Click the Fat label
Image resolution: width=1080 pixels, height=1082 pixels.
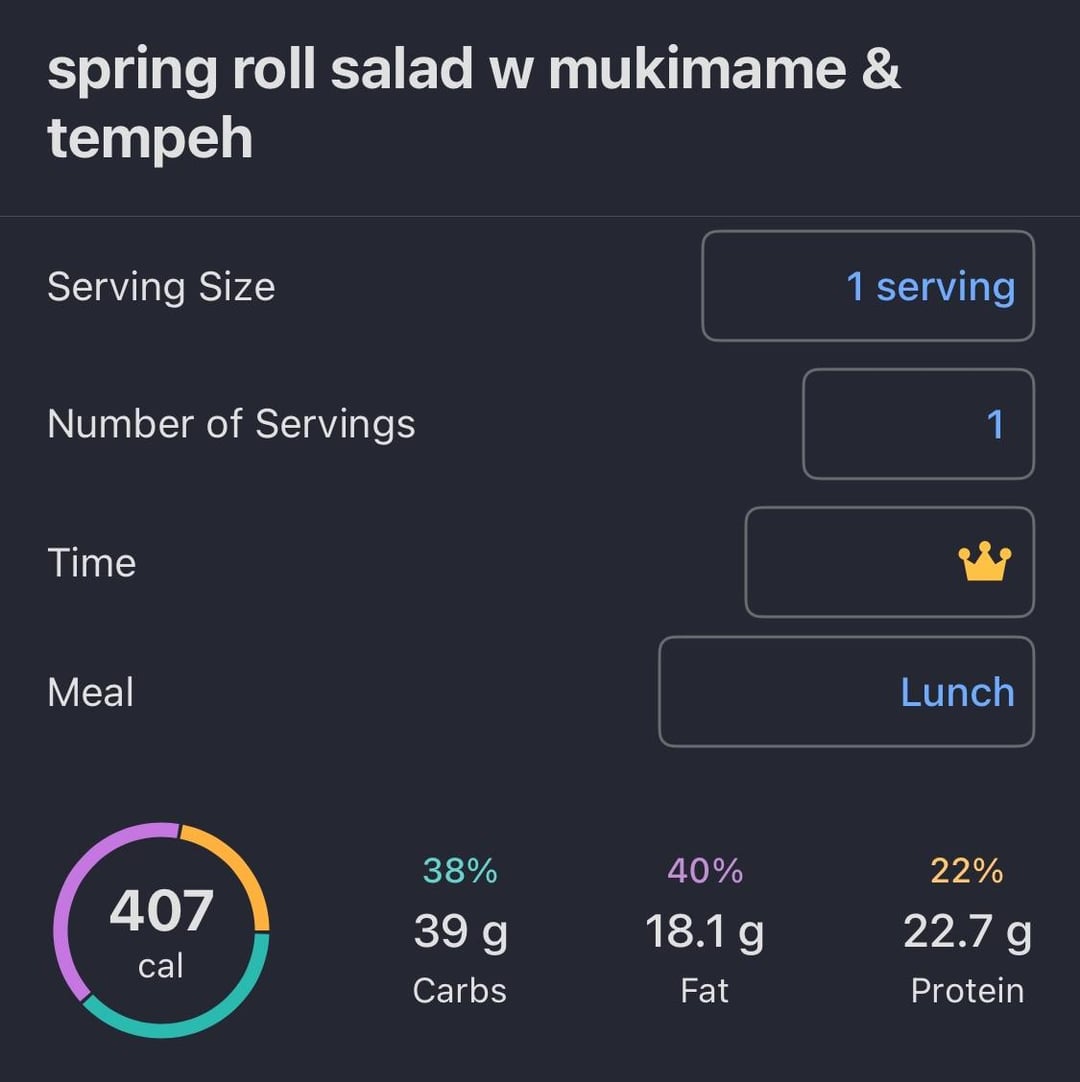coord(705,990)
